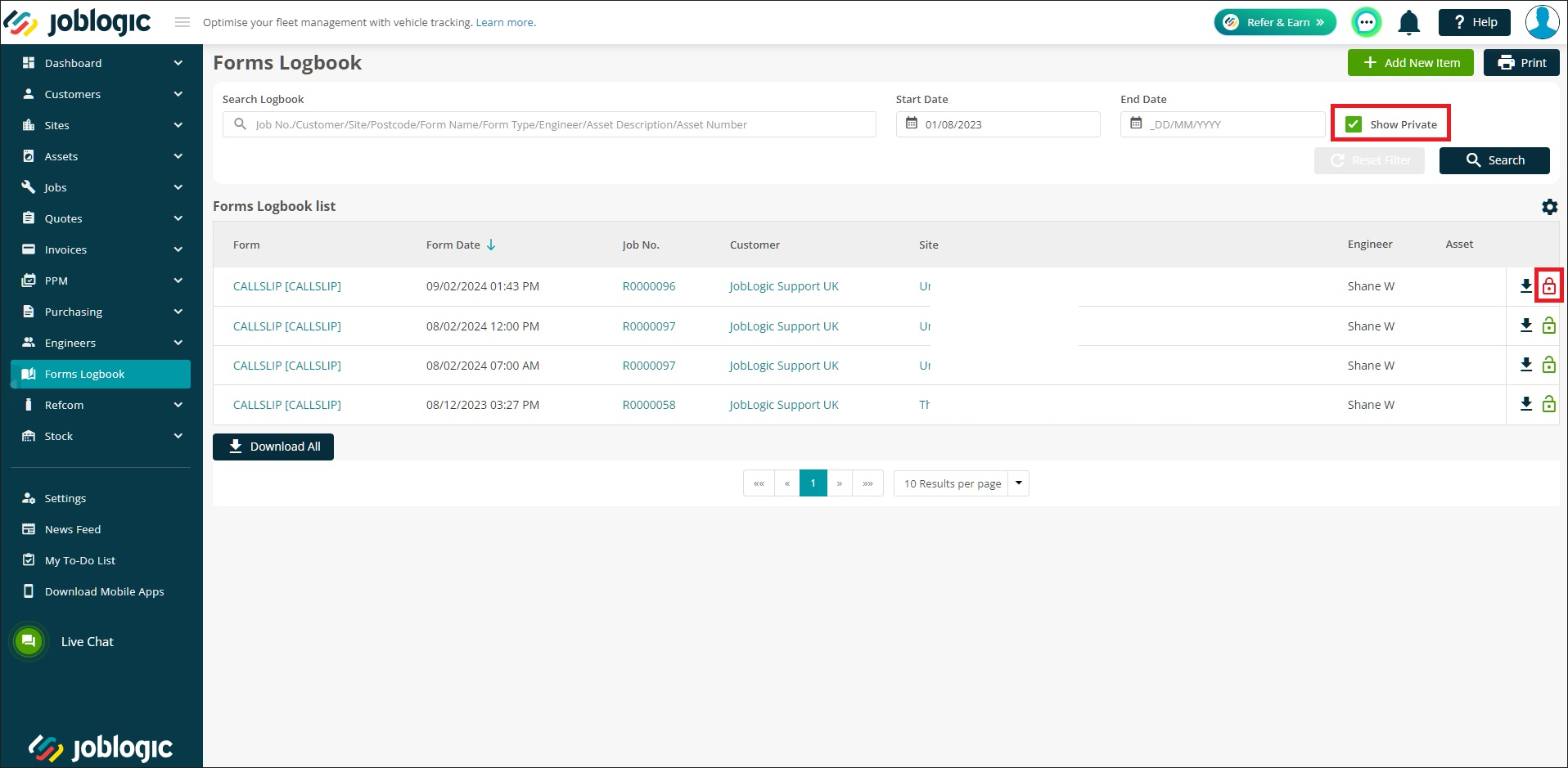This screenshot has height=768, width=1568.
Task: Download the 08/02/2024 07:00 AM callslip
Action: point(1525,365)
